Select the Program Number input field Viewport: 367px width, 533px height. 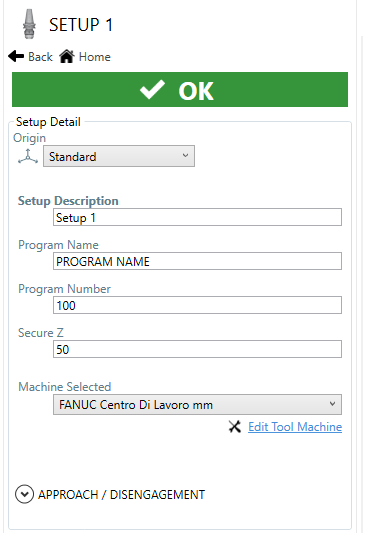coord(197,305)
